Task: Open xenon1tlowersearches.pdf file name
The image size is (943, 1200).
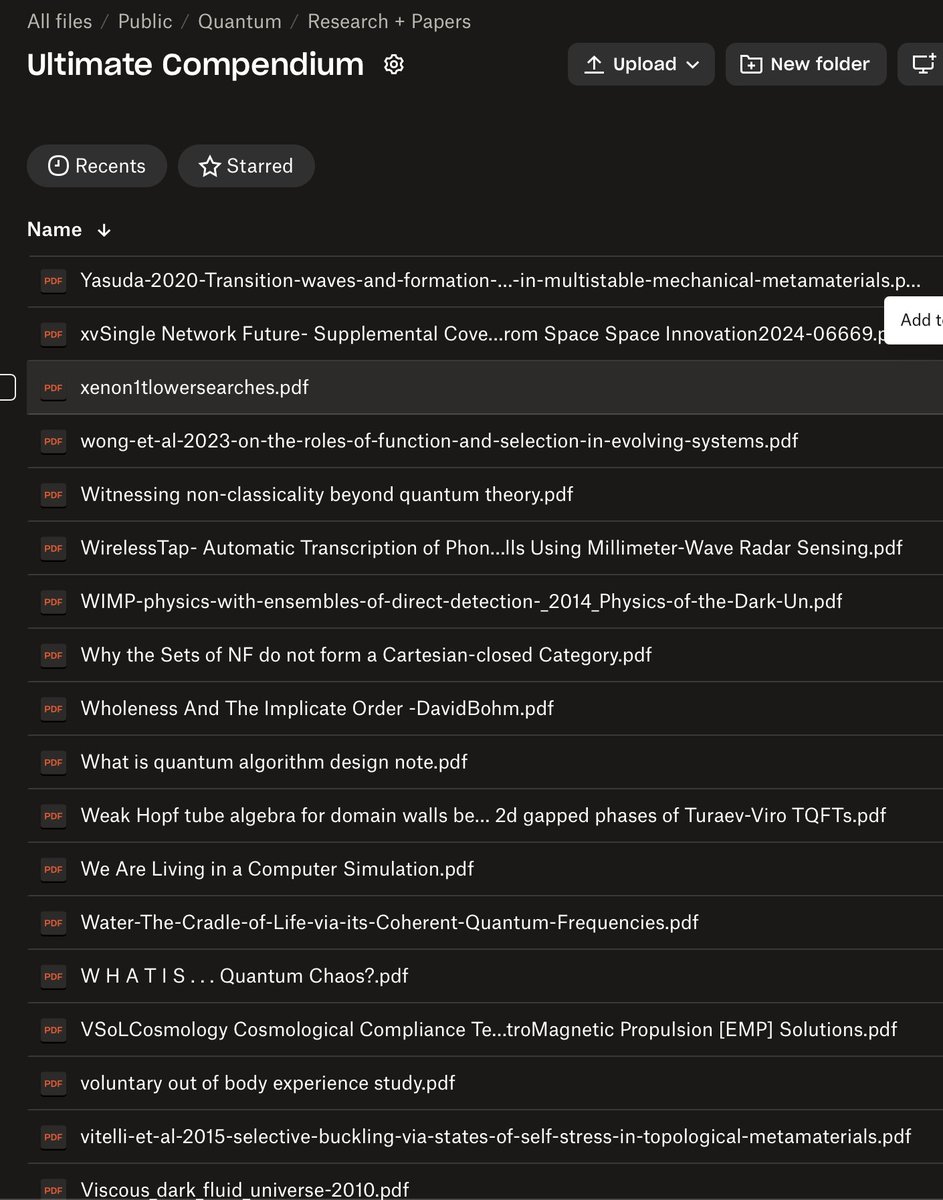Action: 194,387
